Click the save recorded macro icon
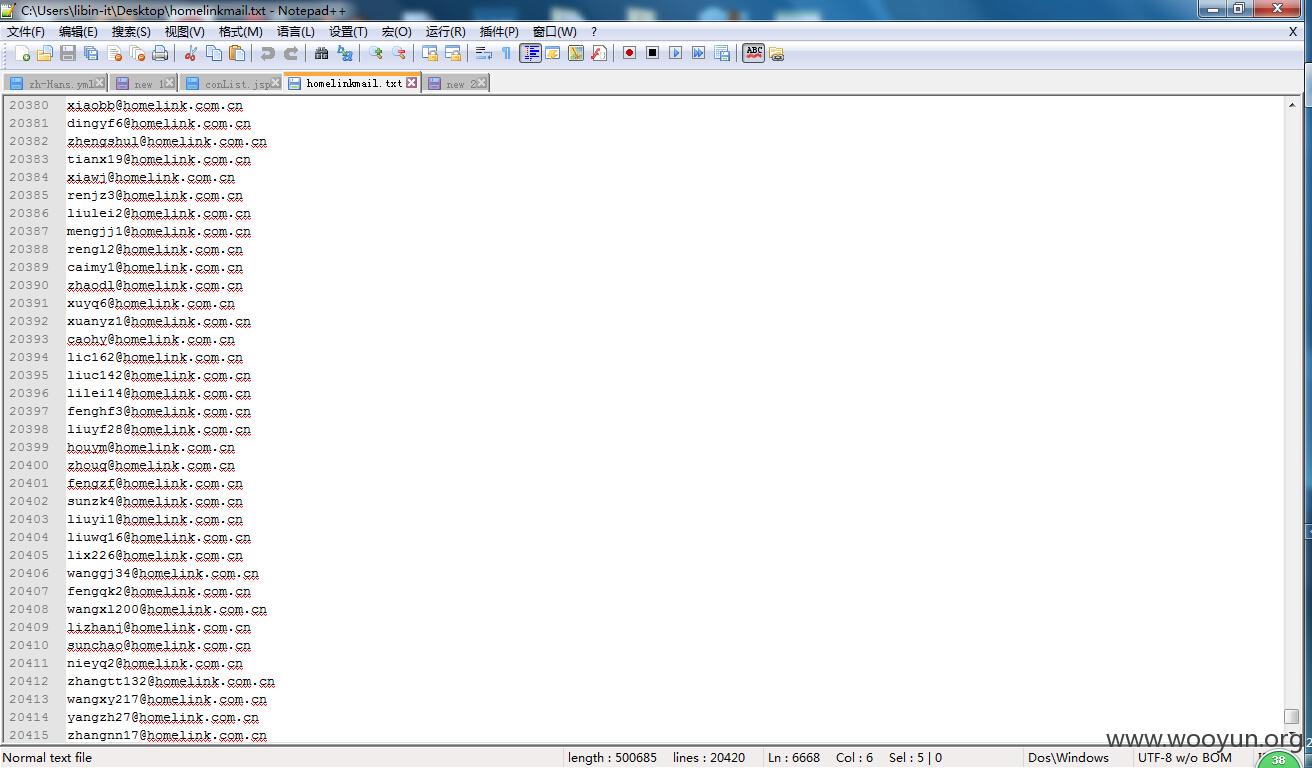This screenshot has width=1312, height=768. coord(722,53)
